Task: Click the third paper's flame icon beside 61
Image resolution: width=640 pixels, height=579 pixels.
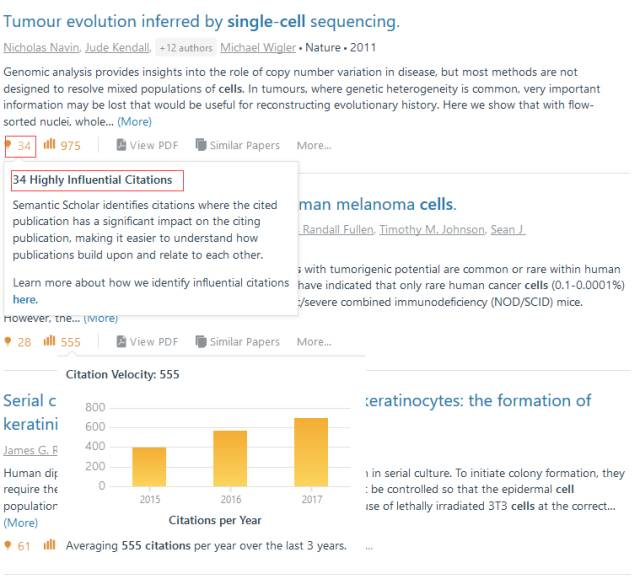Action: tap(9, 546)
